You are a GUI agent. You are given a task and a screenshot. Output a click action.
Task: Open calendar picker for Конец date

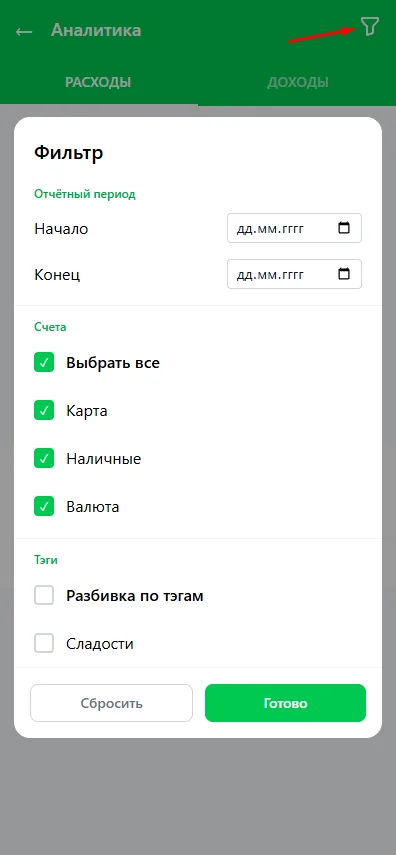click(344, 274)
